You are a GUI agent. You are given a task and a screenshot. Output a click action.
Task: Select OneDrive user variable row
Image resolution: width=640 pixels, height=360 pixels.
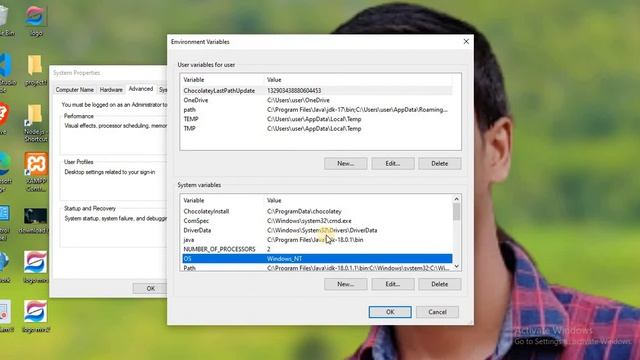(317, 100)
